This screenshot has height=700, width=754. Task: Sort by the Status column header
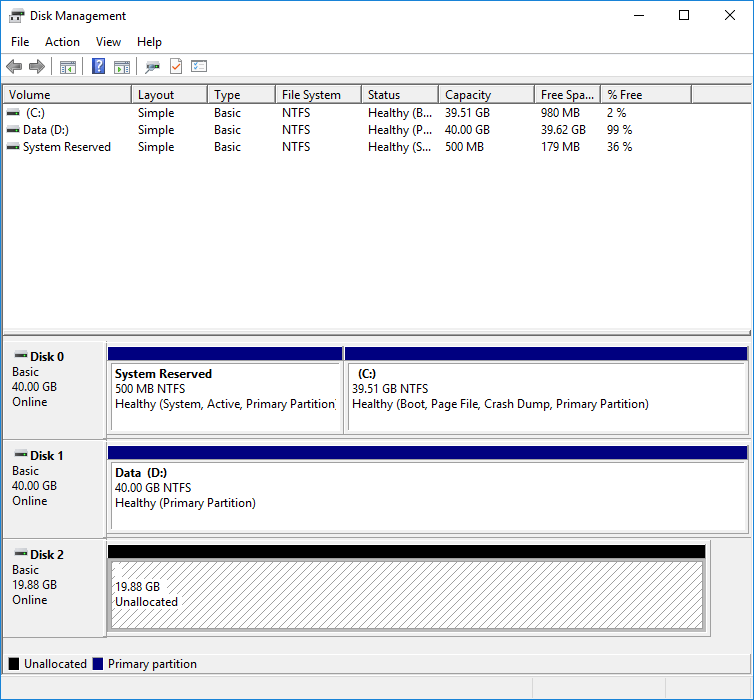(x=400, y=95)
